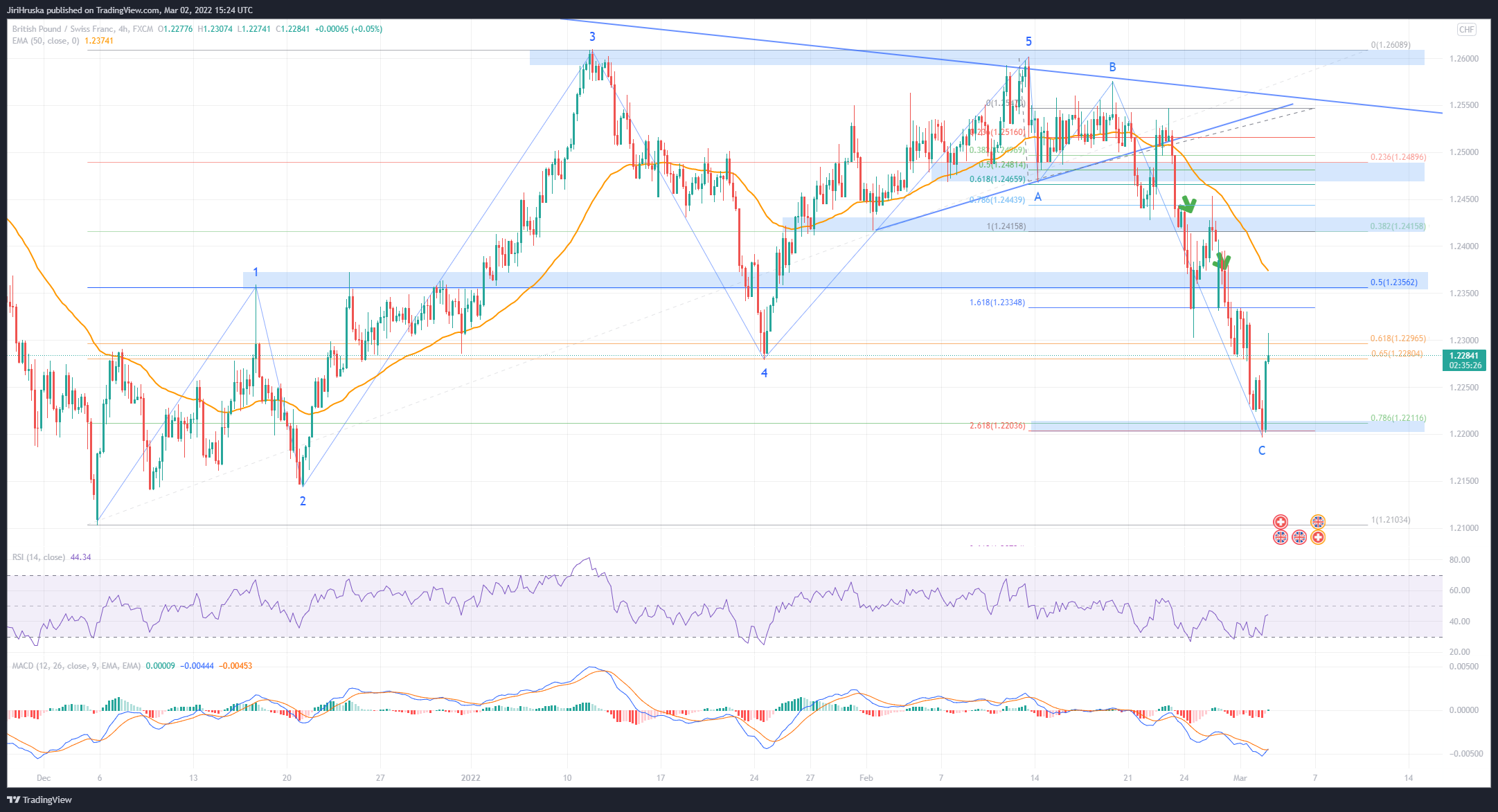The height and width of the screenshot is (812, 1498).
Task: Click the 2.618(1.22036) Fibonacci extension label
Action: (x=997, y=426)
